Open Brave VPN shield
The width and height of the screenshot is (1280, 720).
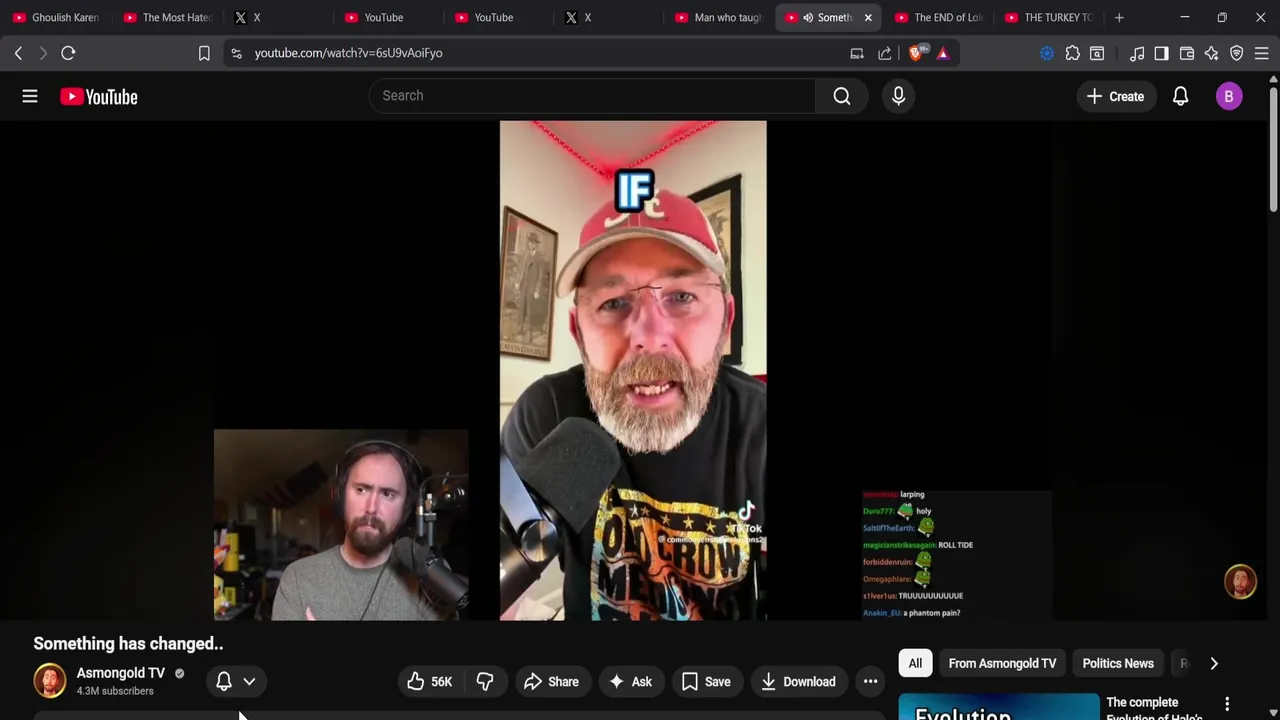tap(1236, 53)
